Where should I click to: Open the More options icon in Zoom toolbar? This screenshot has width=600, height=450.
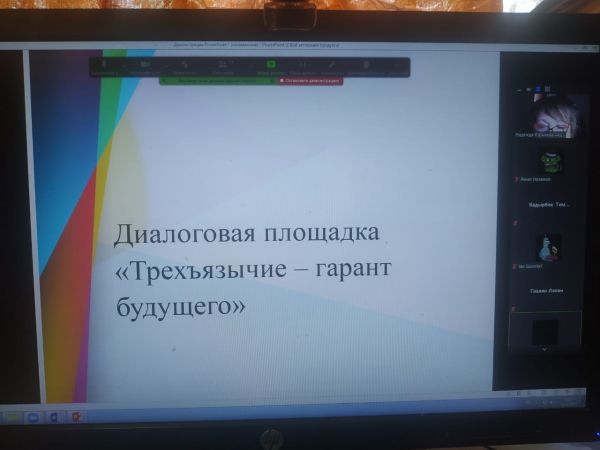[366, 66]
